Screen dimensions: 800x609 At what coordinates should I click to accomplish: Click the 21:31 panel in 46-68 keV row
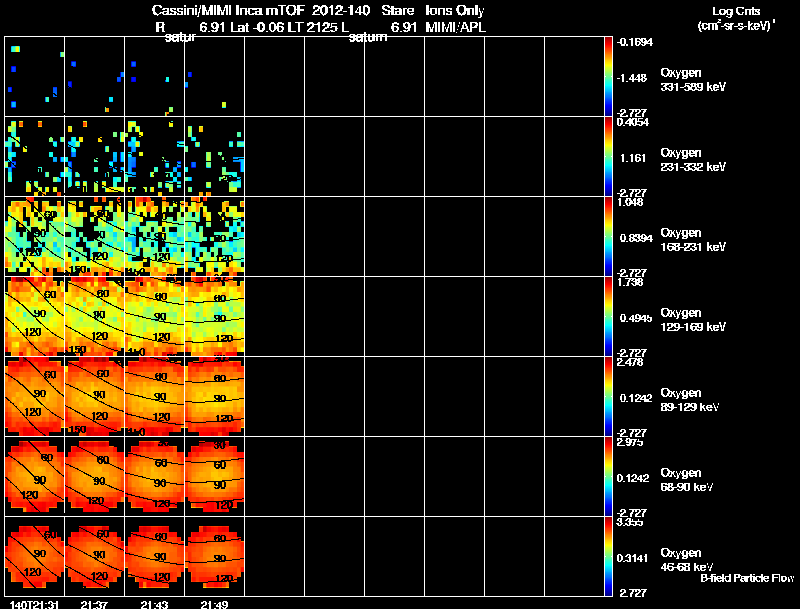point(35,556)
